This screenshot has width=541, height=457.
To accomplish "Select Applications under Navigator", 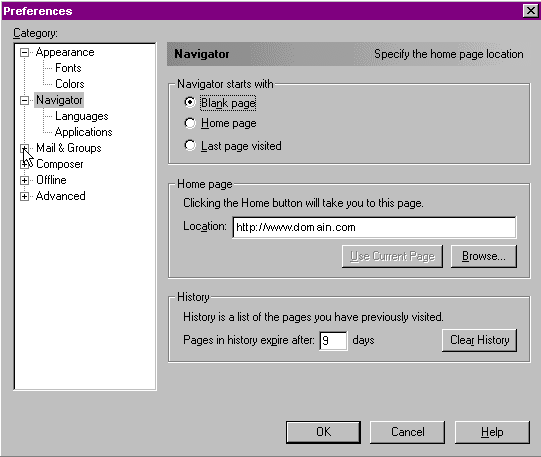I will click(x=83, y=132).
